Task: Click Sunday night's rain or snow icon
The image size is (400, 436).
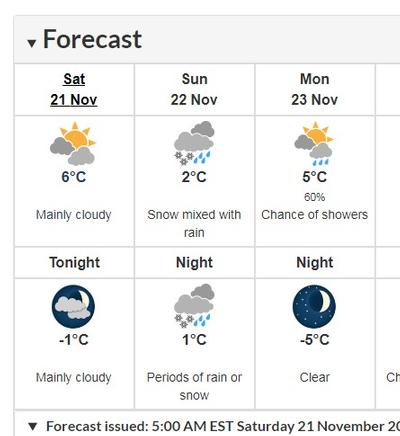Action: [x=194, y=306]
